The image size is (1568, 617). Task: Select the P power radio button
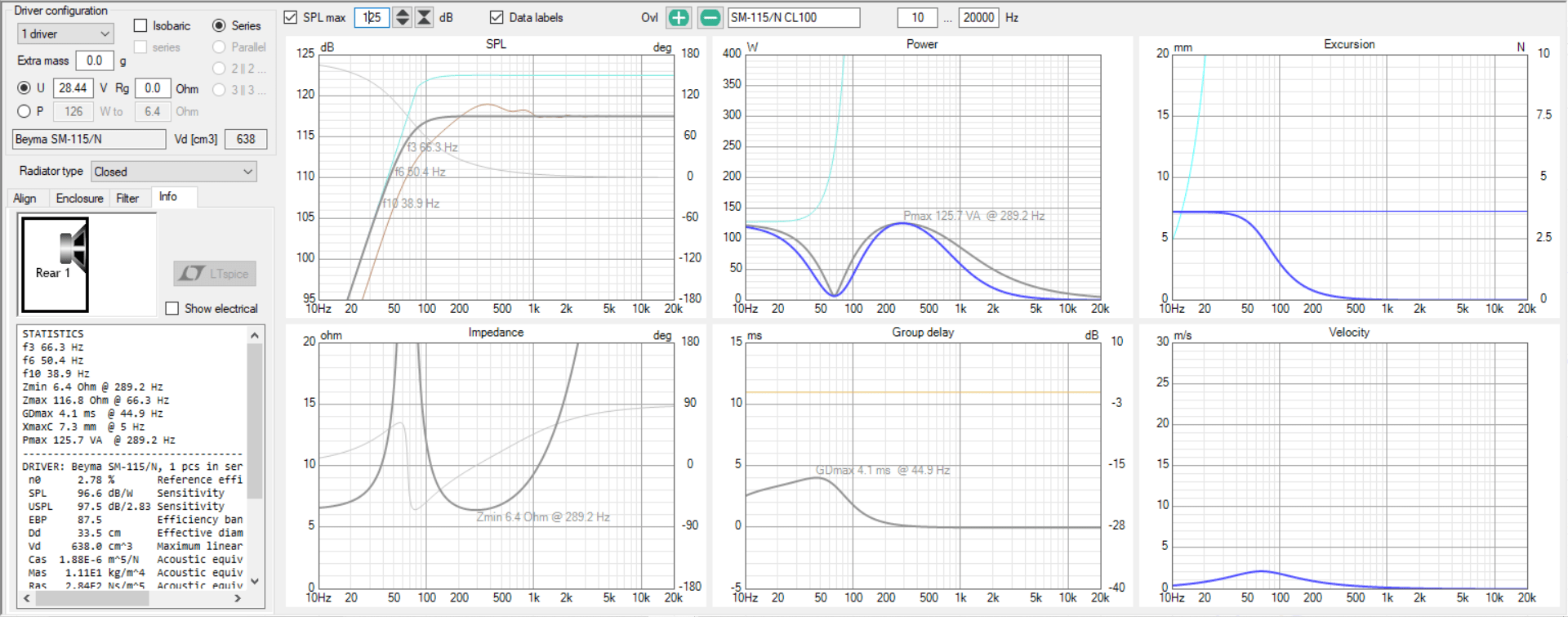[x=24, y=111]
